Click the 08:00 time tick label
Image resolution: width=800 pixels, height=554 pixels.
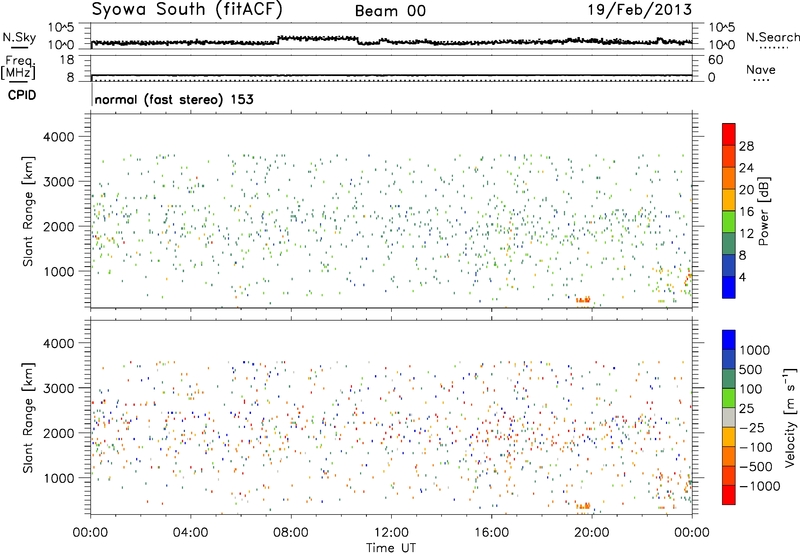pyautogui.click(x=291, y=533)
